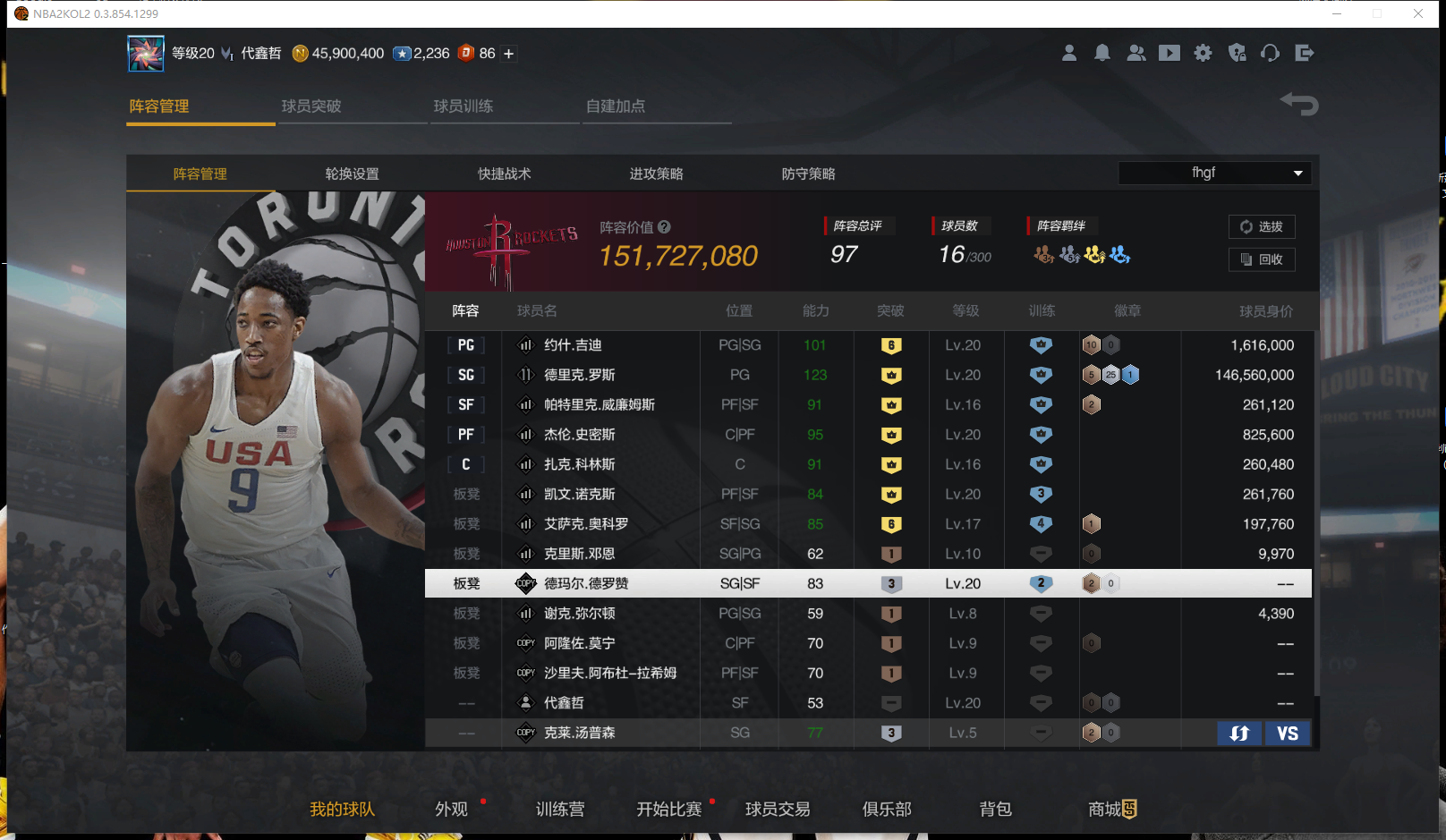Open the 进攻策略 sub-tab
The width and height of the screenshot is (1446, 840).
pos(656,174)
